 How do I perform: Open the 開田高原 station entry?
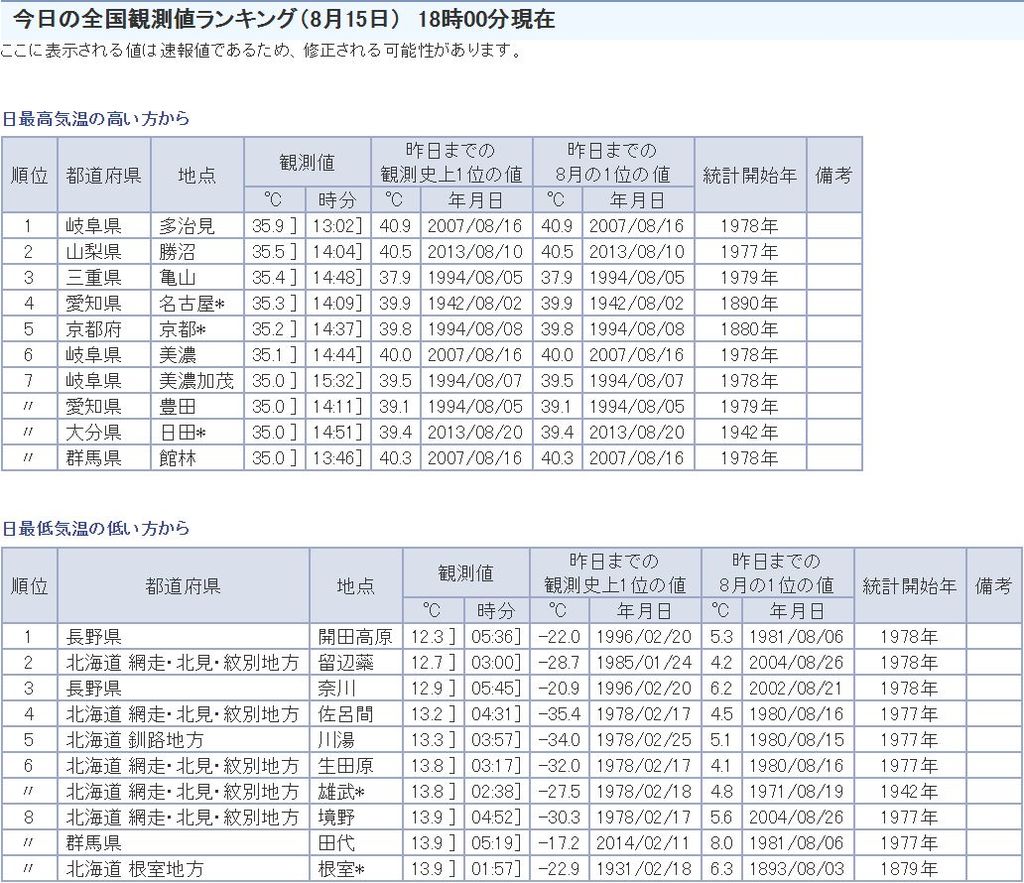click(355, 637)
